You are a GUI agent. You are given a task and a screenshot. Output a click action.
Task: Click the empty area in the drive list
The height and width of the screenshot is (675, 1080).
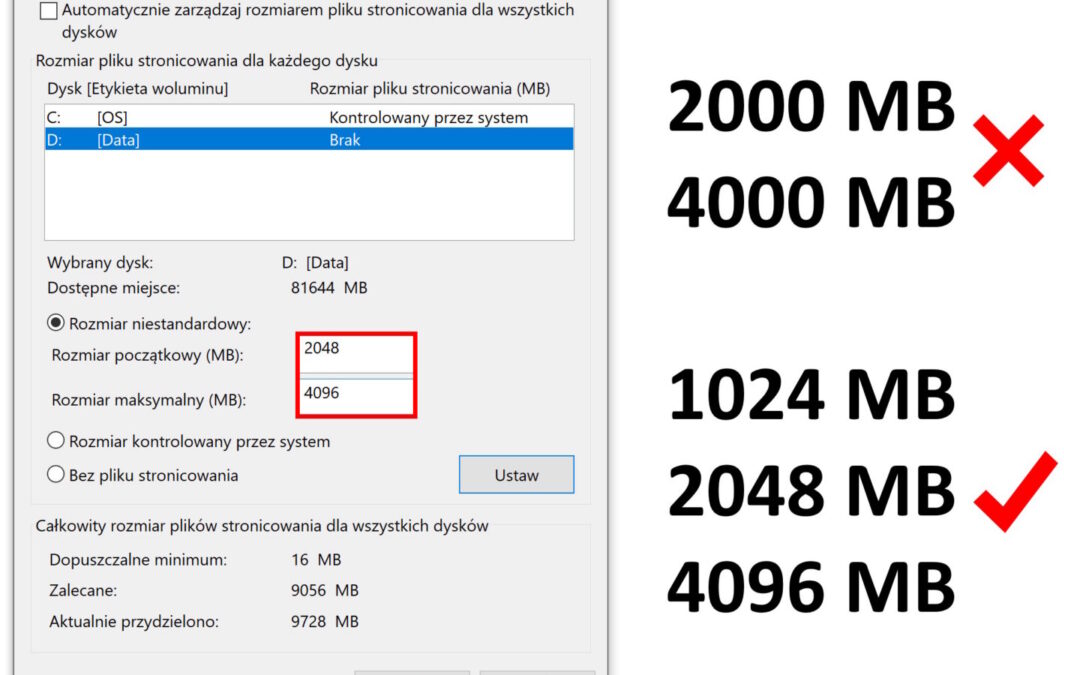[x=308, y=195]
